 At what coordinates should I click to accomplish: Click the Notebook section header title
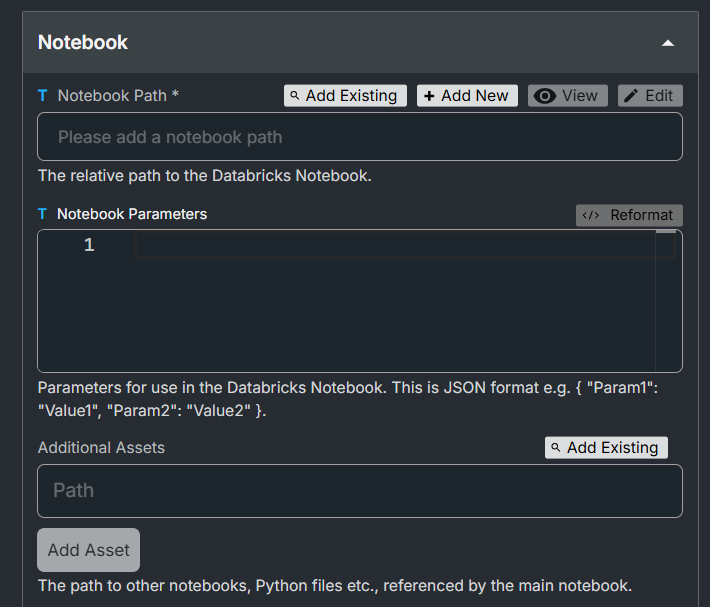click(x=83, y=43)
